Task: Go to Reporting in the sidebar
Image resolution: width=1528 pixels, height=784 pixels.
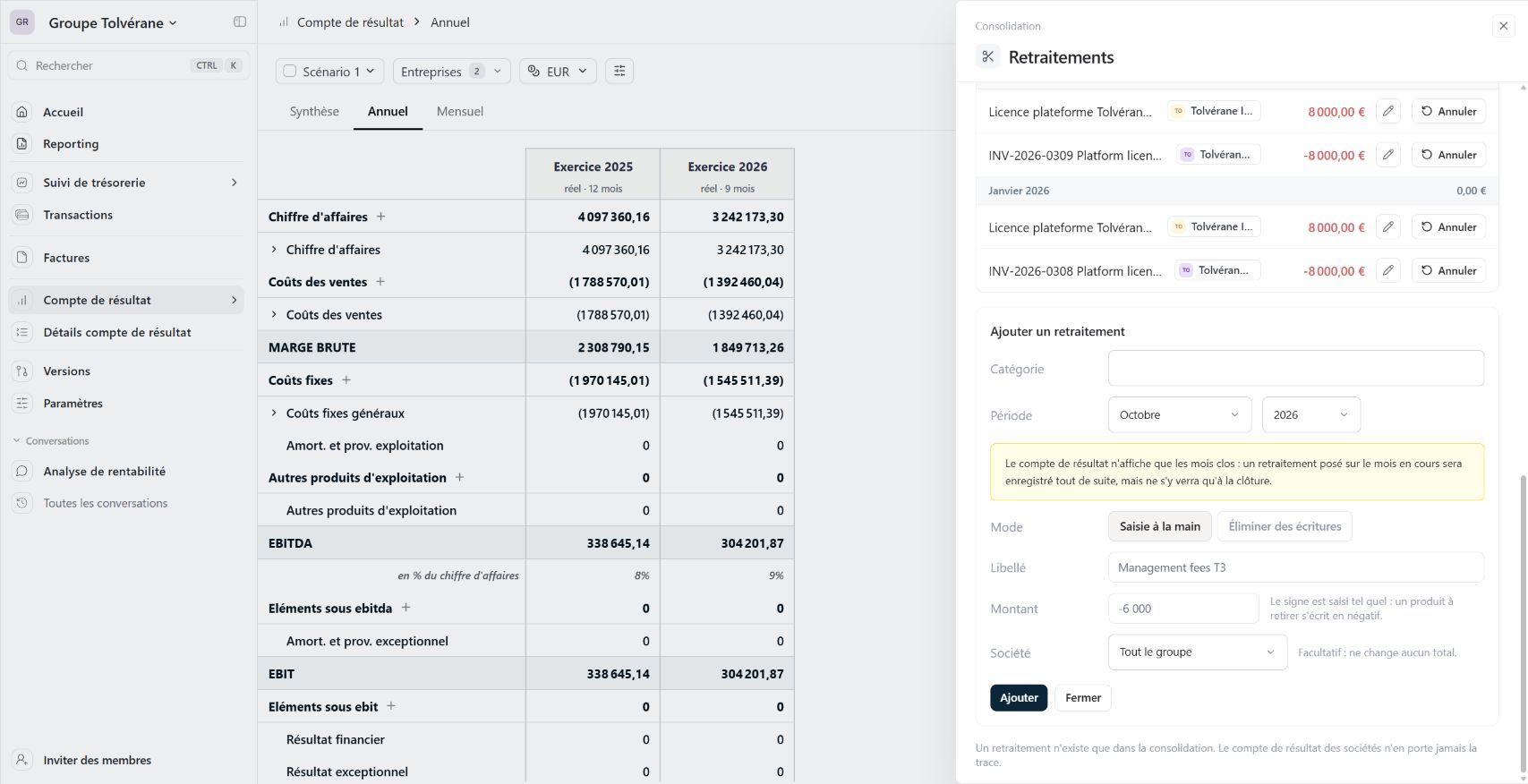Action: [126, 144]
